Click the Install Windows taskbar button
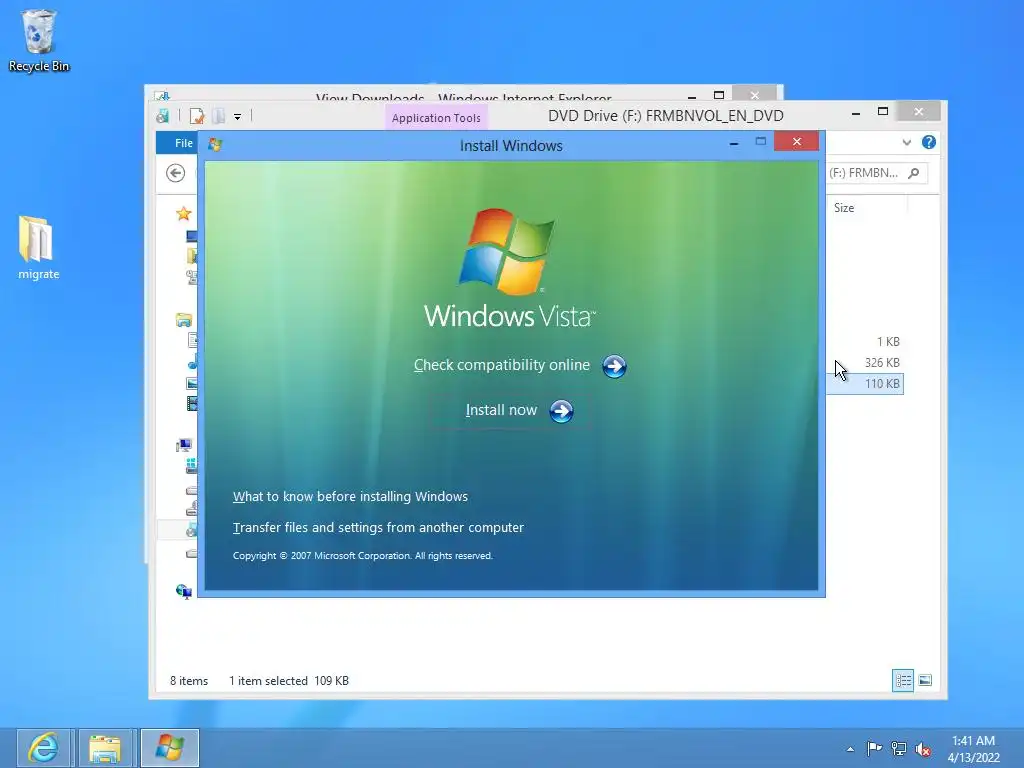 170,748
